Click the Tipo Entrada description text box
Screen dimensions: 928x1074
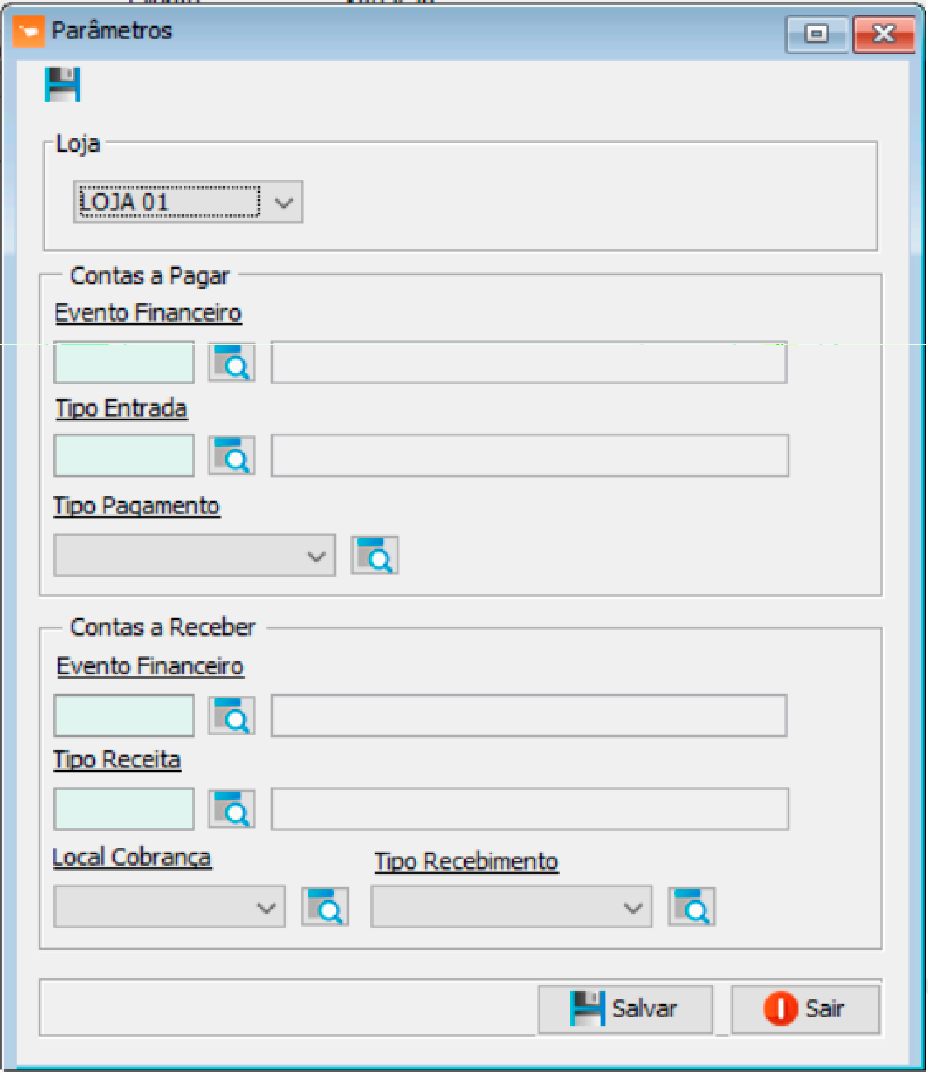click(529, 456)
